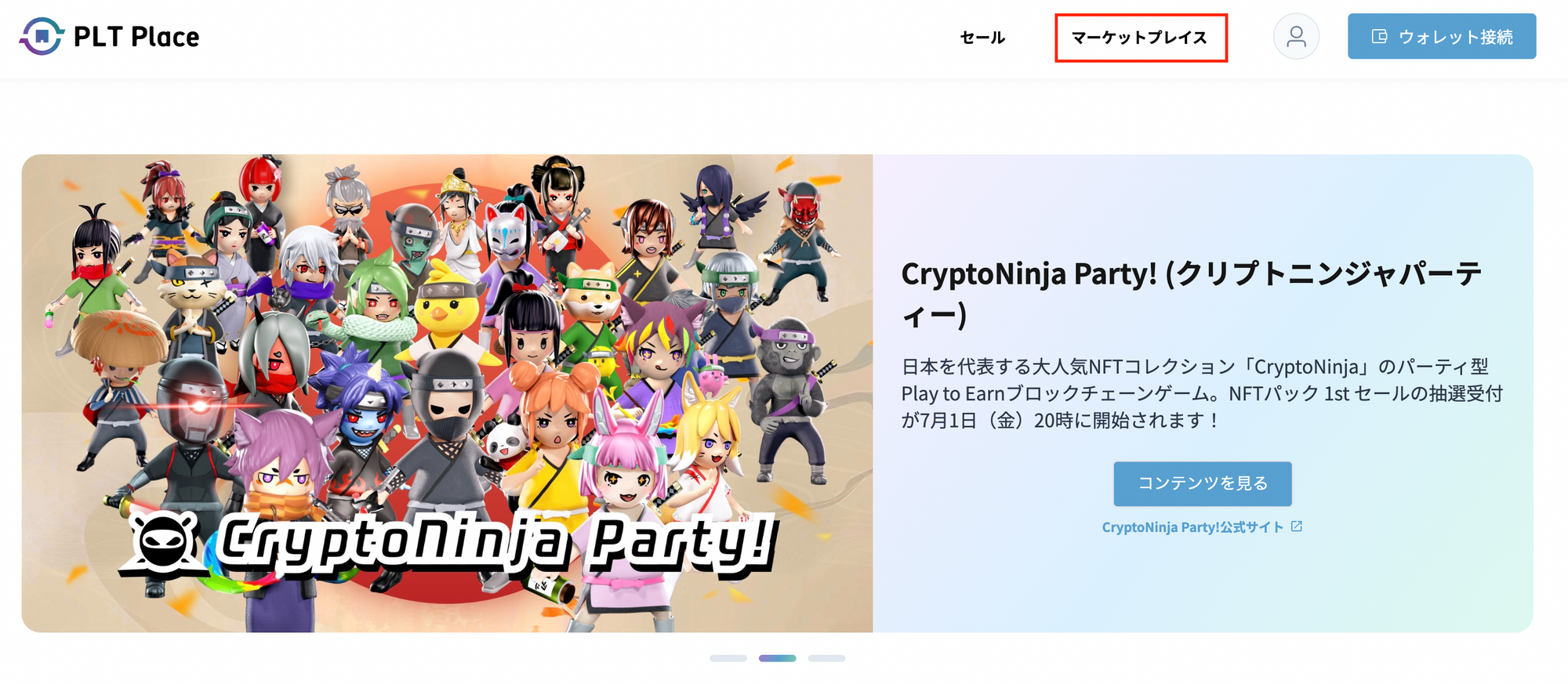Click the banner description paragraph text

(1202, 393)
